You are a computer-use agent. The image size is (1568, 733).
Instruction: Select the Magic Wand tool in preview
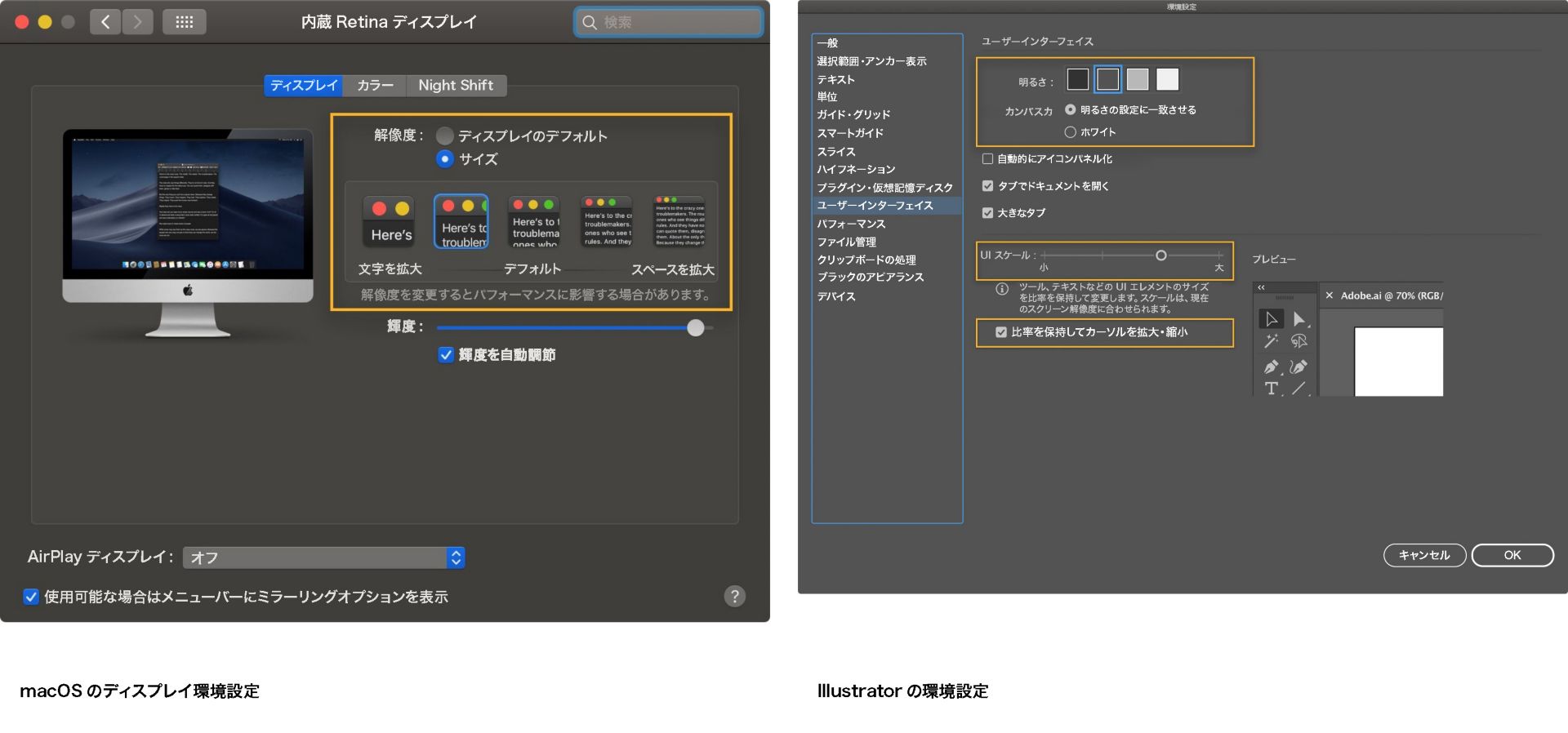click(1271, 341)
